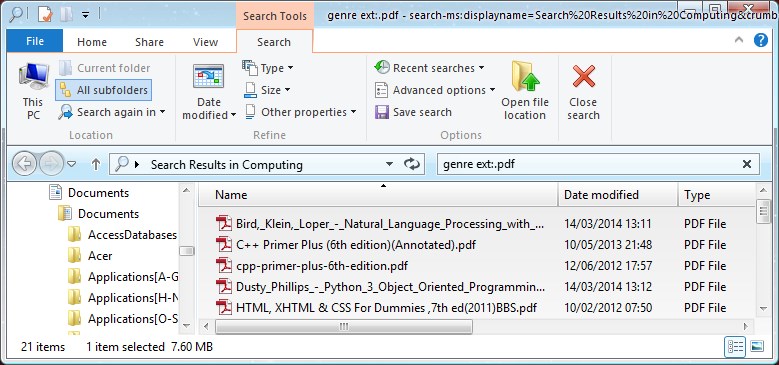Open the Type refine dropdown
The height and width of the screenshot is (365, 779).
pyautogui.click(x=268, y=68)
